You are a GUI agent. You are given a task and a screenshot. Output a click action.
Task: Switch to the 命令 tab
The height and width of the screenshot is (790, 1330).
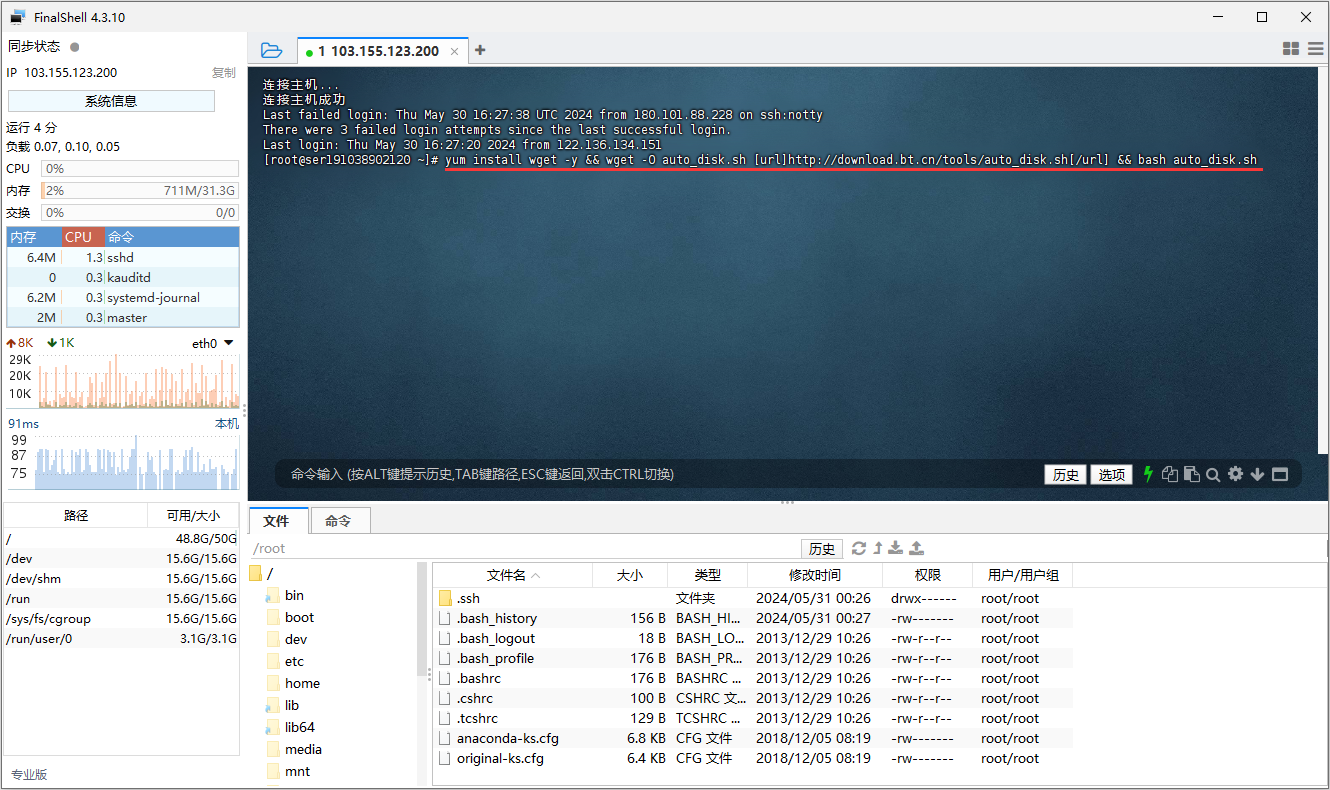pos(339,521)
